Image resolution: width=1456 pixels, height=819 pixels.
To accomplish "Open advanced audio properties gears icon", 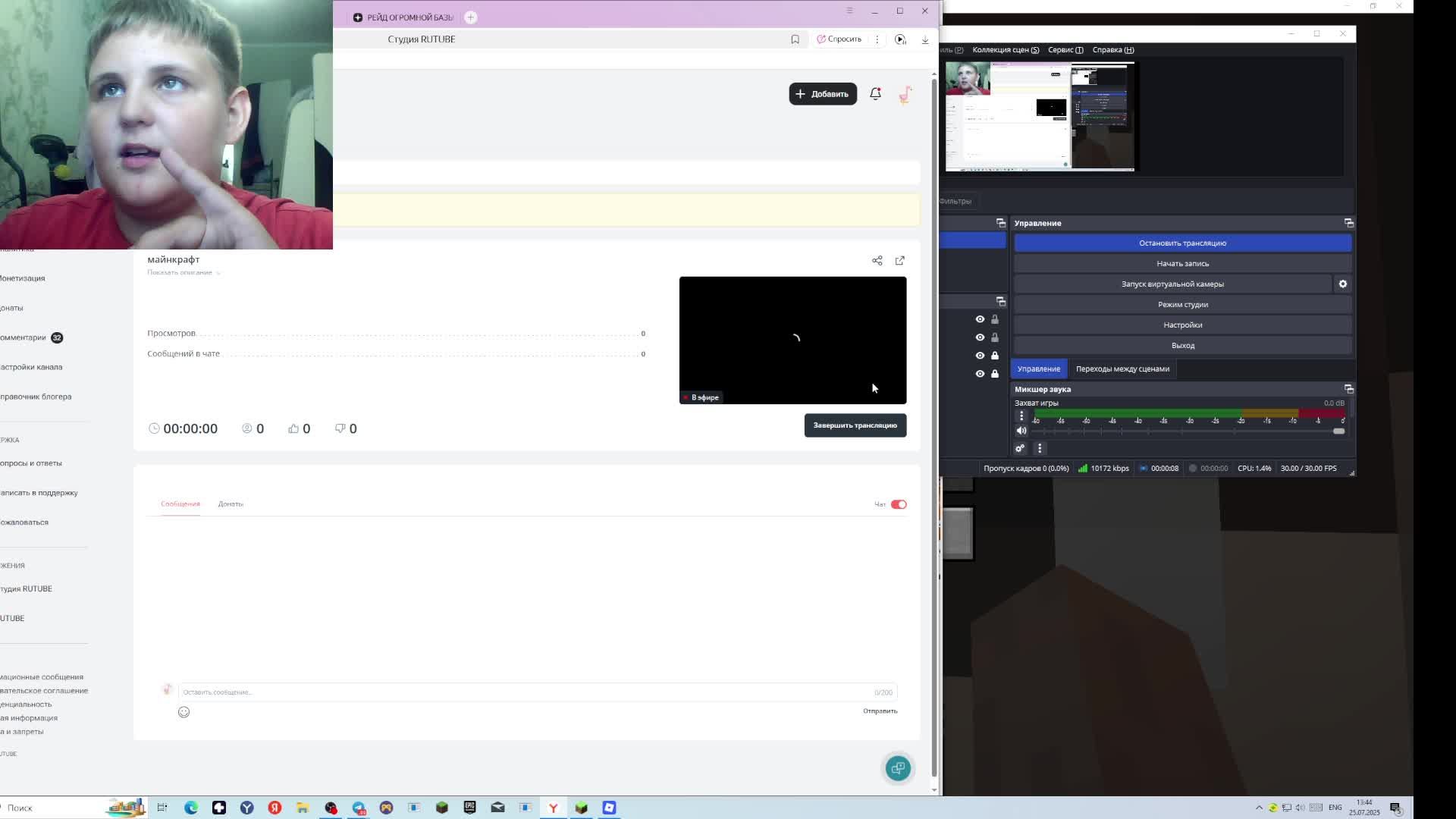I will 1020,448.
